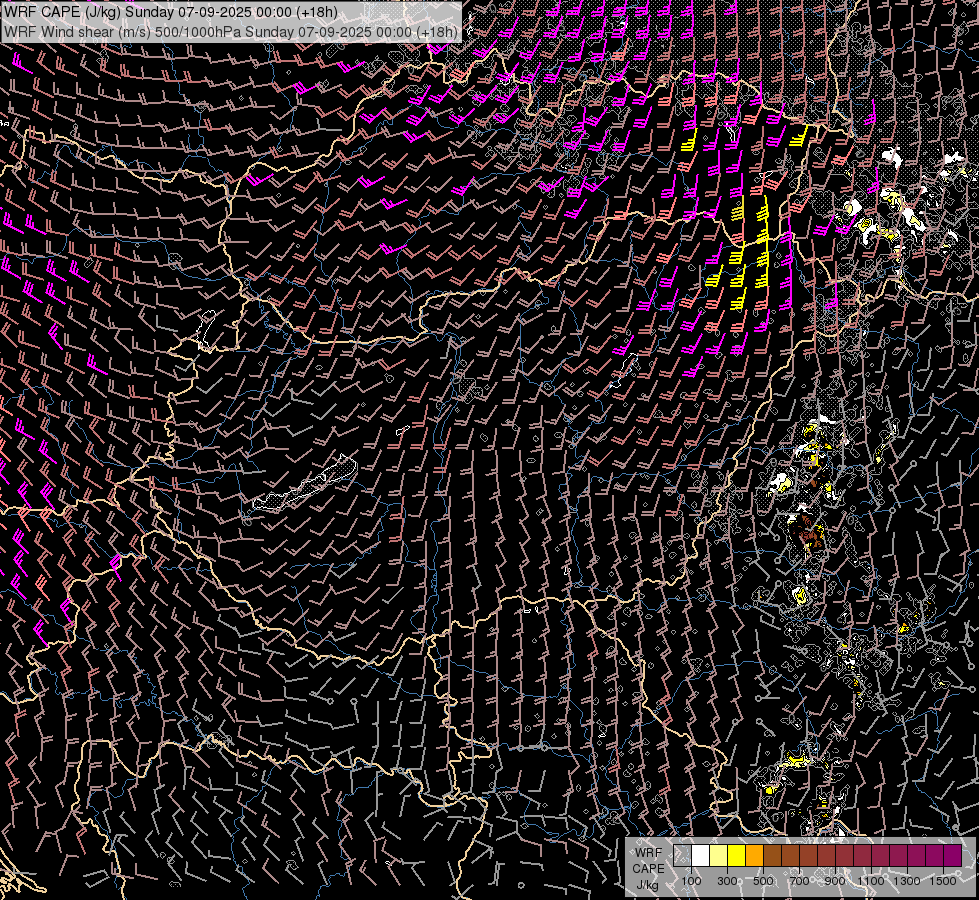Click the 700 legend value
Viewport: 979px width, 900px height.
point(799,881)
